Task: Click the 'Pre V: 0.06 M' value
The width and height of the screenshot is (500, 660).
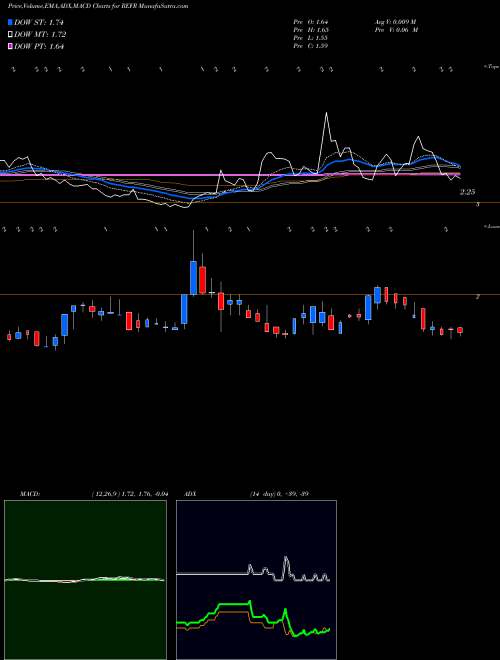Action: [396, 30]
